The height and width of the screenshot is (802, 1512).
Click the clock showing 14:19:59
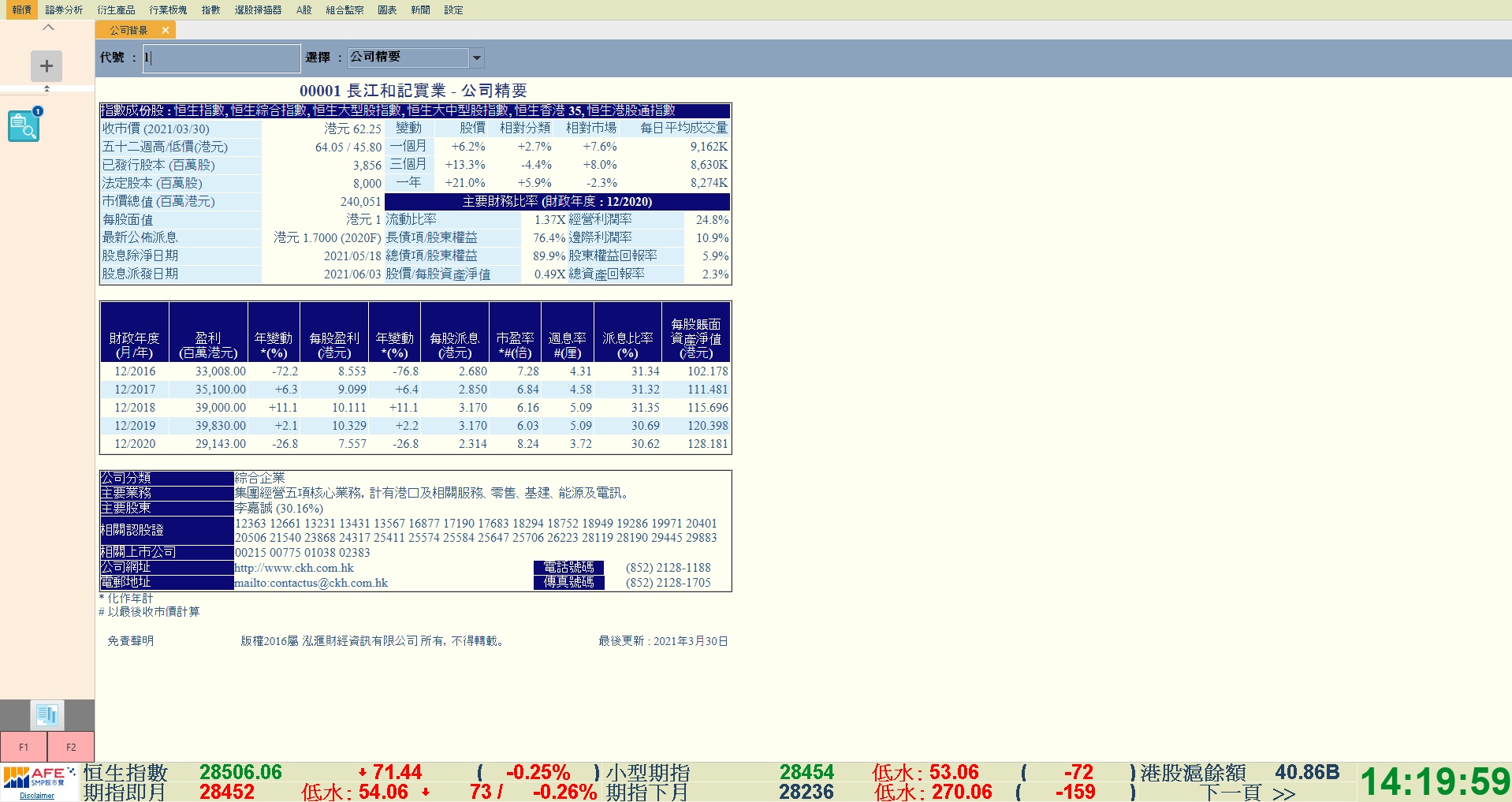(1435, 781)
